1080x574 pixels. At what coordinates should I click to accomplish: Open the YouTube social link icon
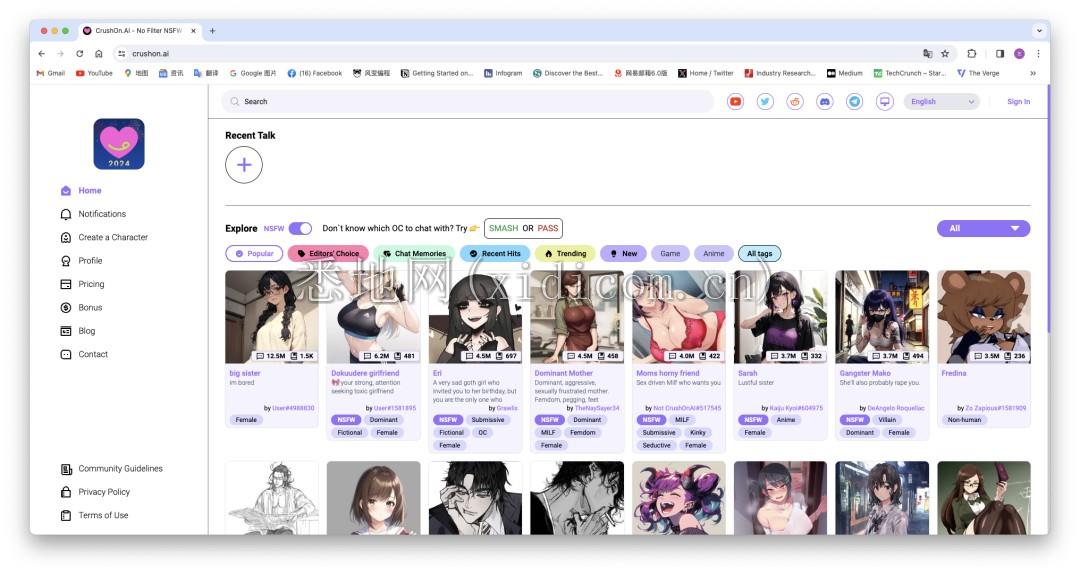click(735, 101)
